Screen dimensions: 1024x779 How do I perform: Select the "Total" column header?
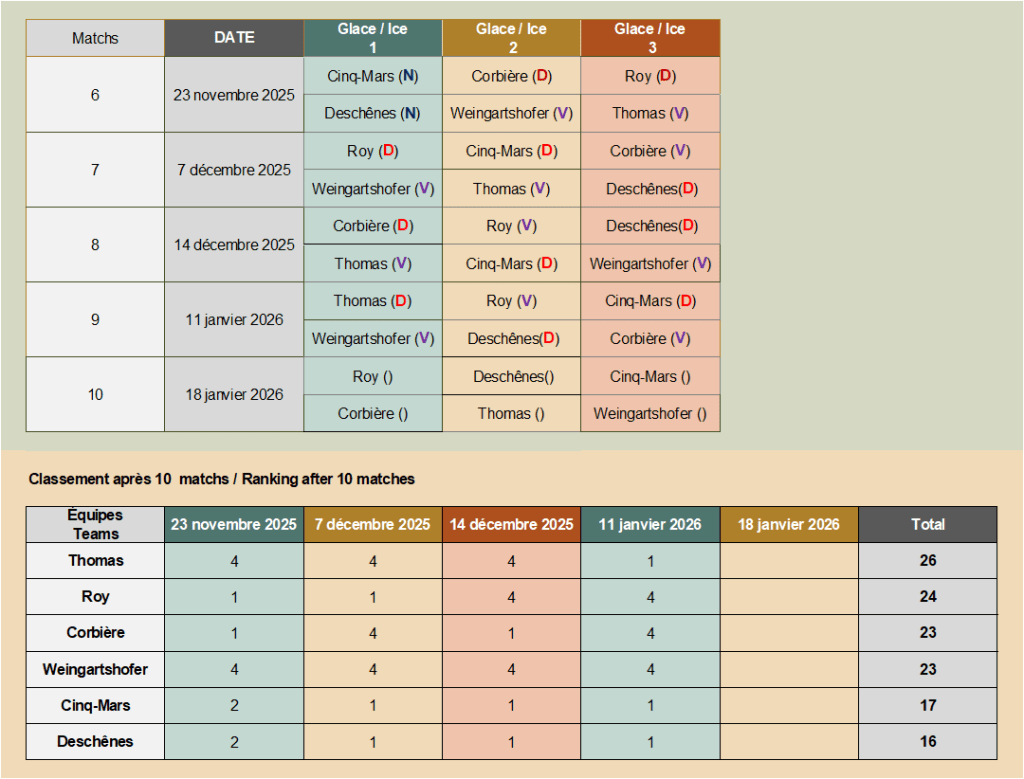927,525
